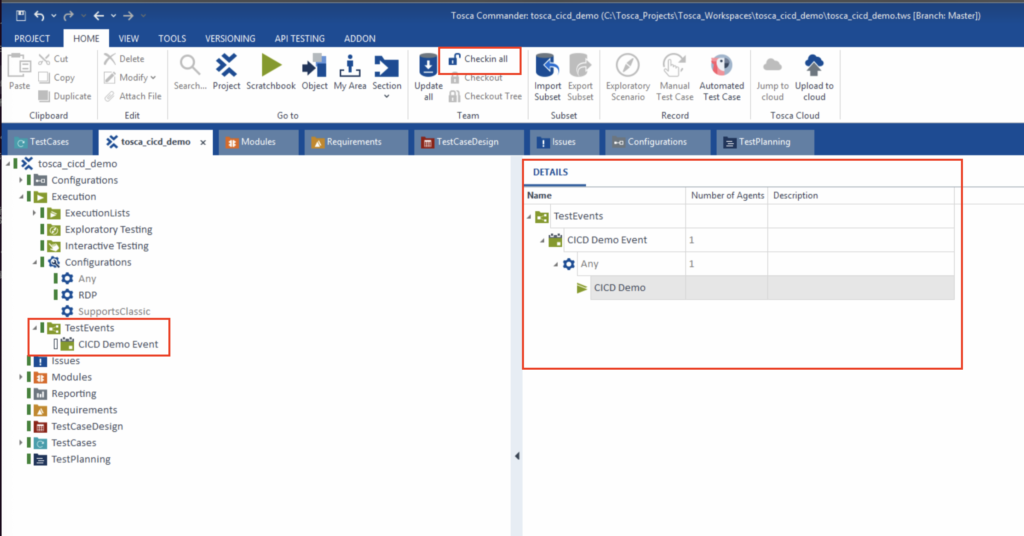The width and height of the screenshot is (1024, 536).
Task: Click Update all
Action: pos(428,77)
